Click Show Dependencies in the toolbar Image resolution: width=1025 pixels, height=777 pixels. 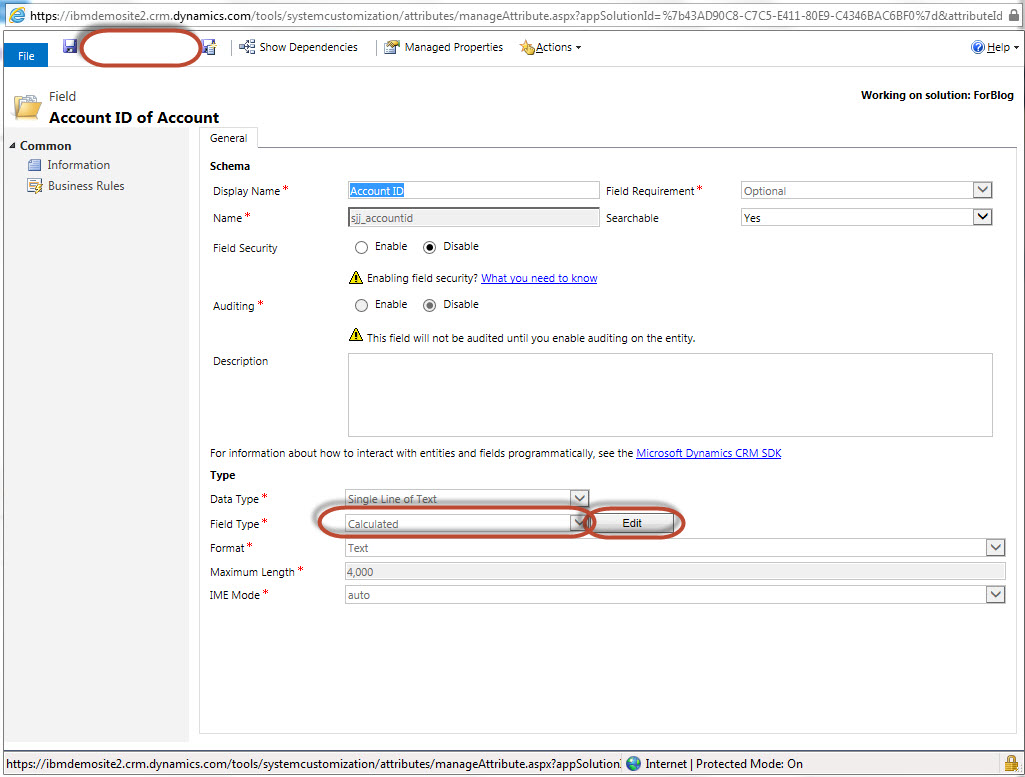click(x=298, y=47)
